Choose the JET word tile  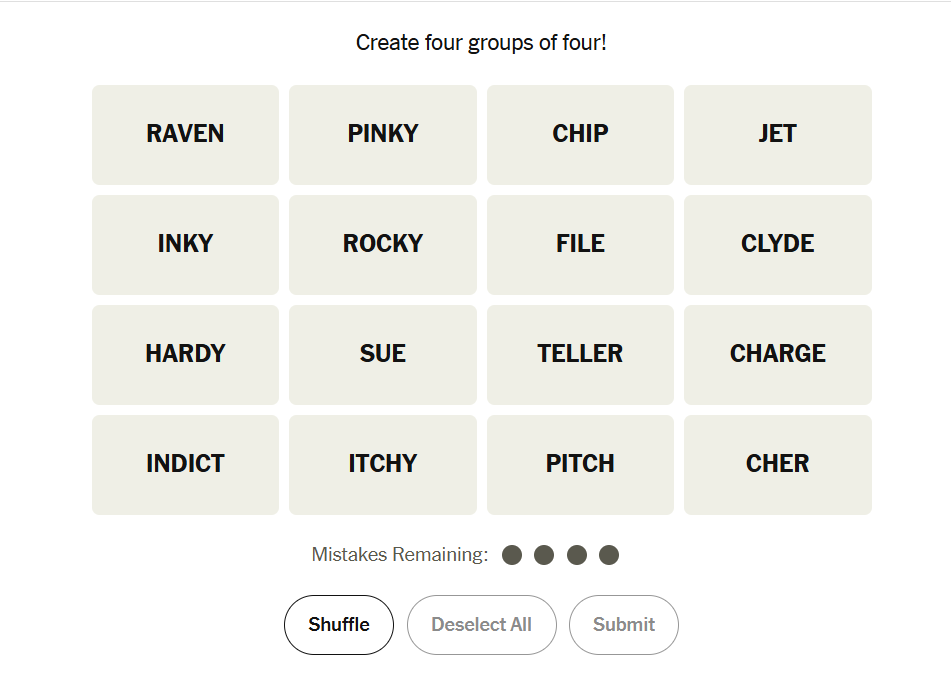tap(777, 135)
